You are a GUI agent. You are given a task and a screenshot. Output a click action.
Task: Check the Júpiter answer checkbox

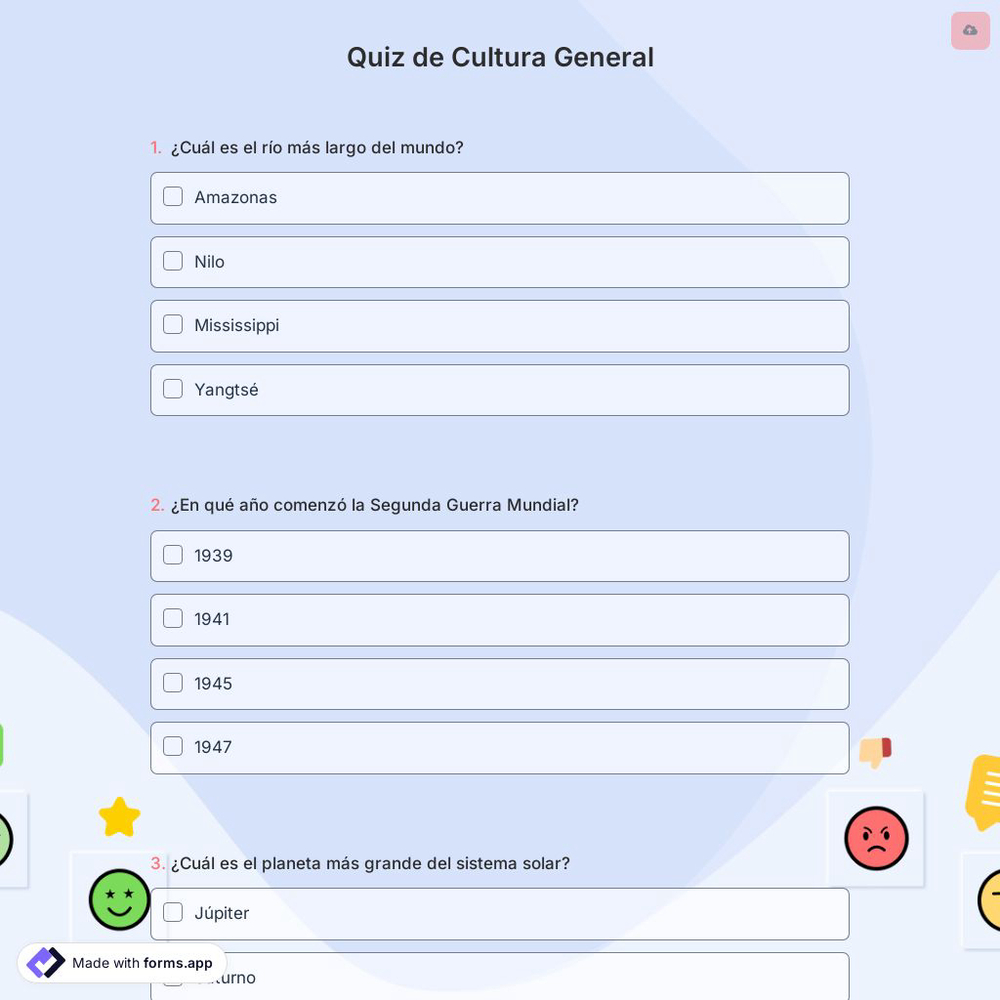coord(172,912)
